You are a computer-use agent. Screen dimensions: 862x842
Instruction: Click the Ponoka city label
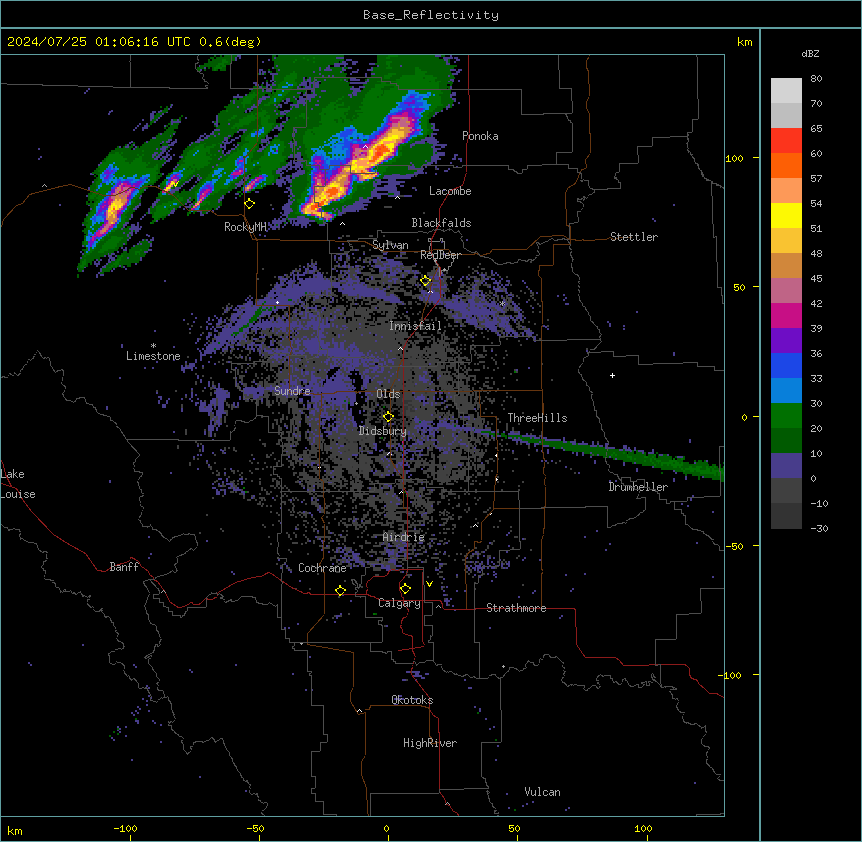coord(480,136)
